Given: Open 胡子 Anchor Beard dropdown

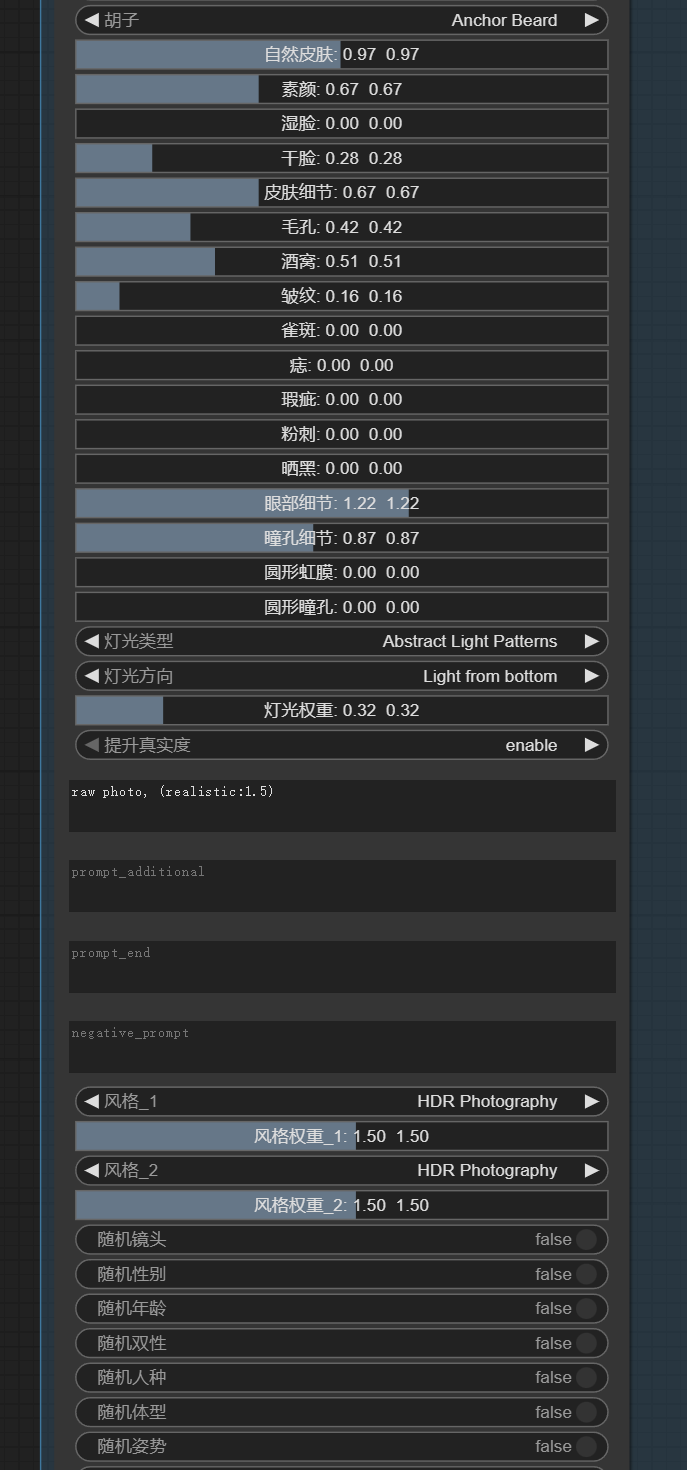Looking at the screenshot, I should click(342, 20).
